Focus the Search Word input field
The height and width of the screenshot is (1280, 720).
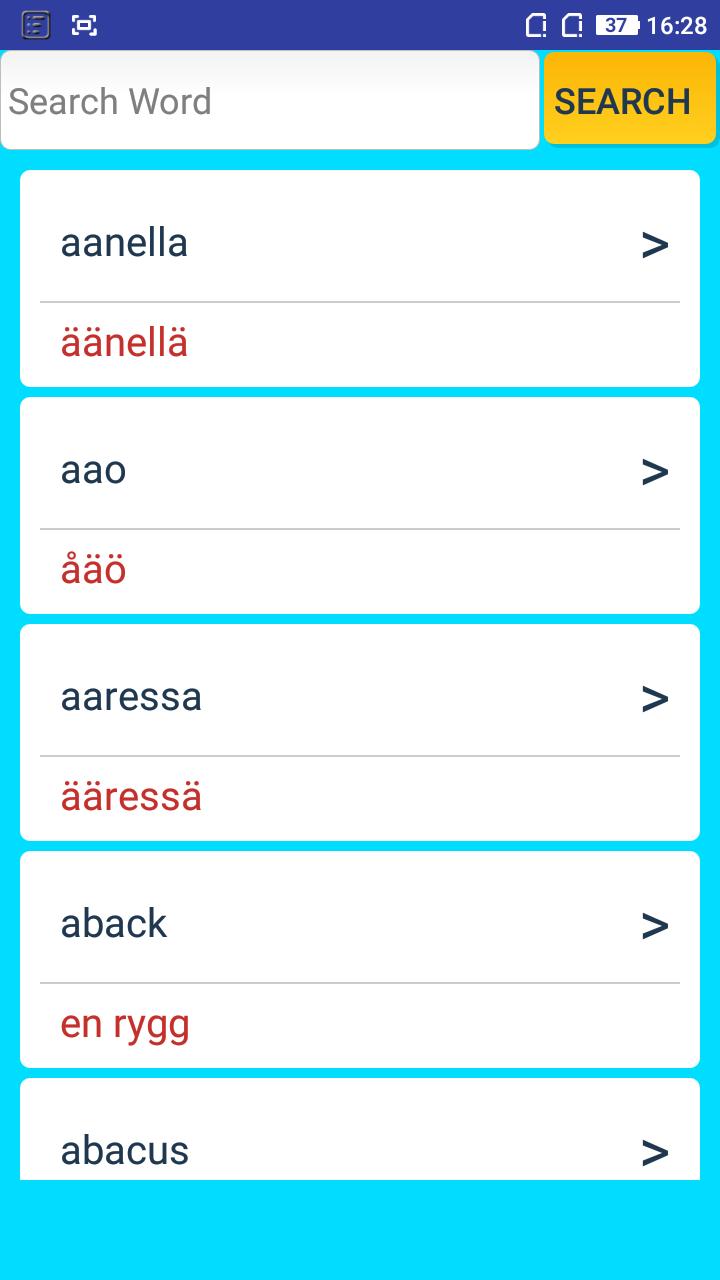point(270,100)
